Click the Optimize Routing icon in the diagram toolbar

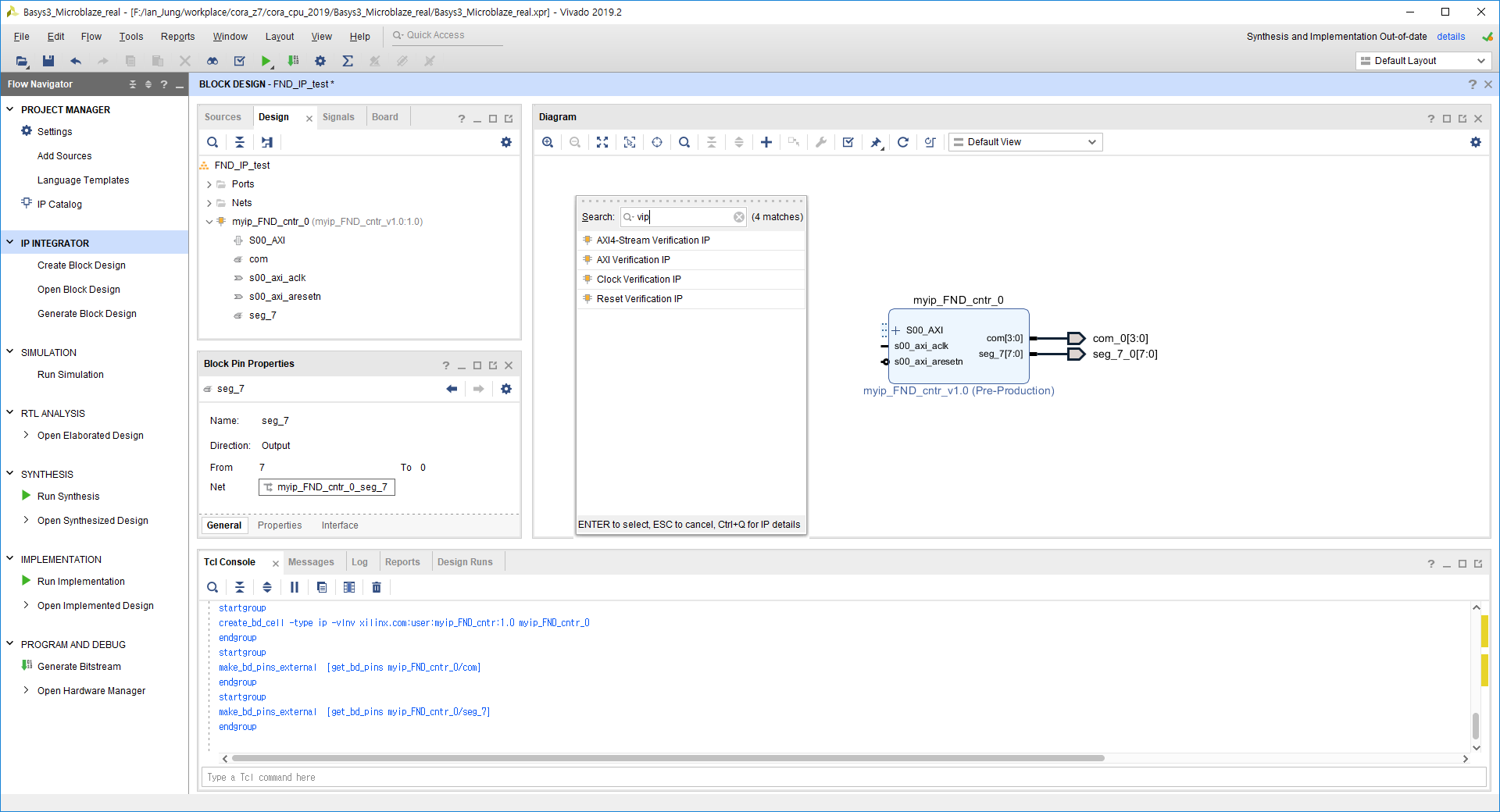click(x=930, y=142)
